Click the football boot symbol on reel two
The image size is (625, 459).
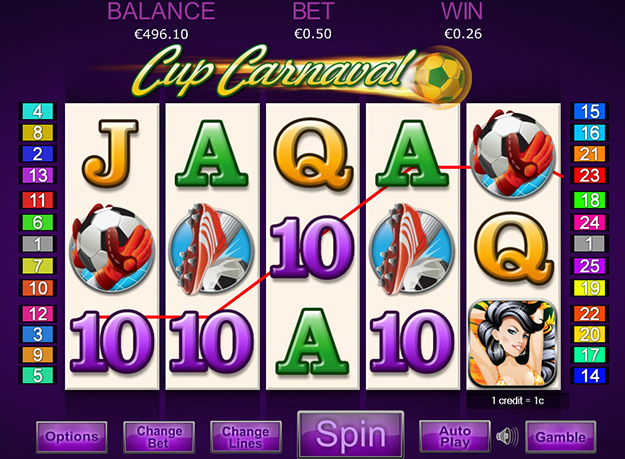212,249
